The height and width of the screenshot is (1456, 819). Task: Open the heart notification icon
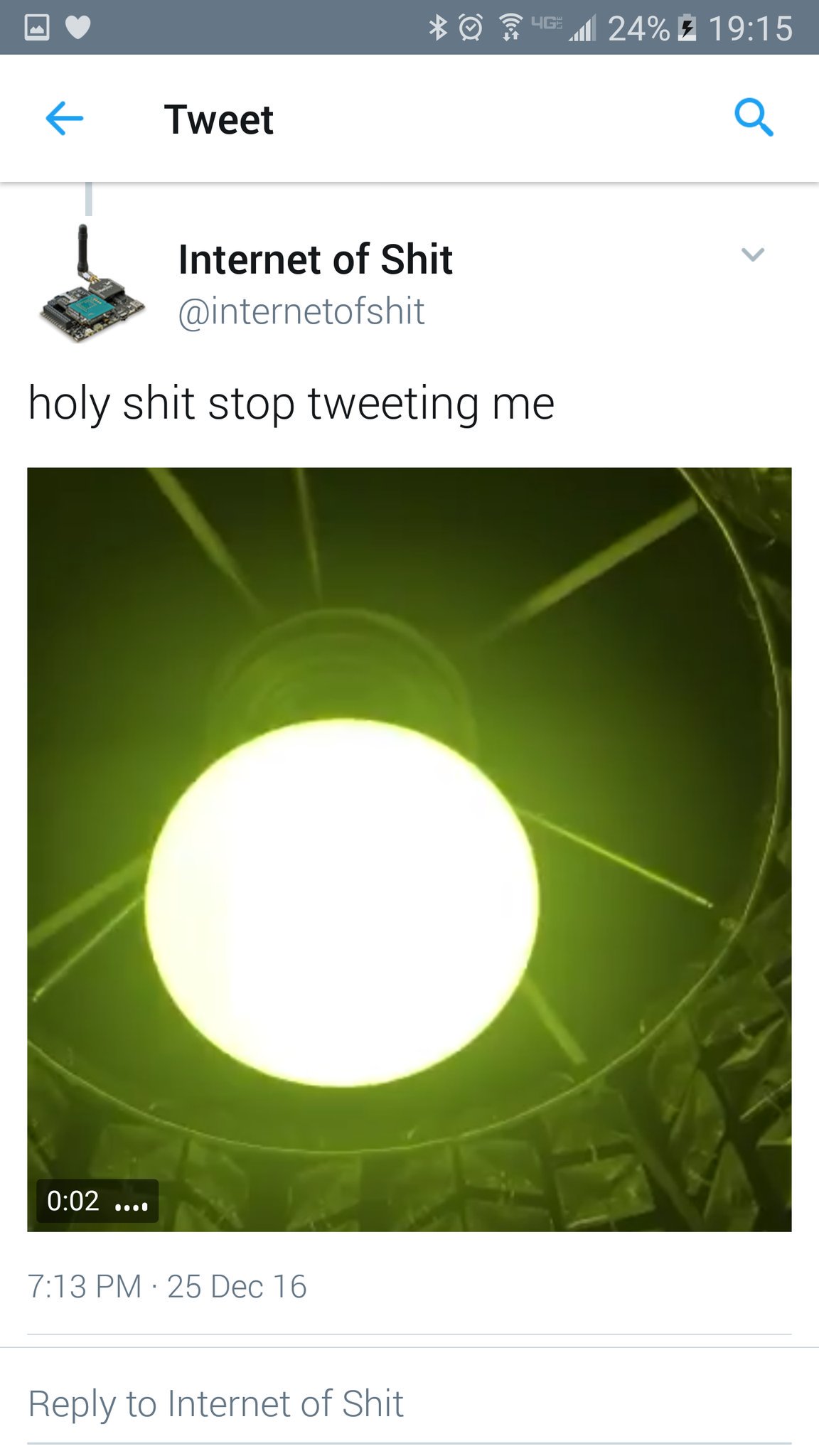[78, 28]
